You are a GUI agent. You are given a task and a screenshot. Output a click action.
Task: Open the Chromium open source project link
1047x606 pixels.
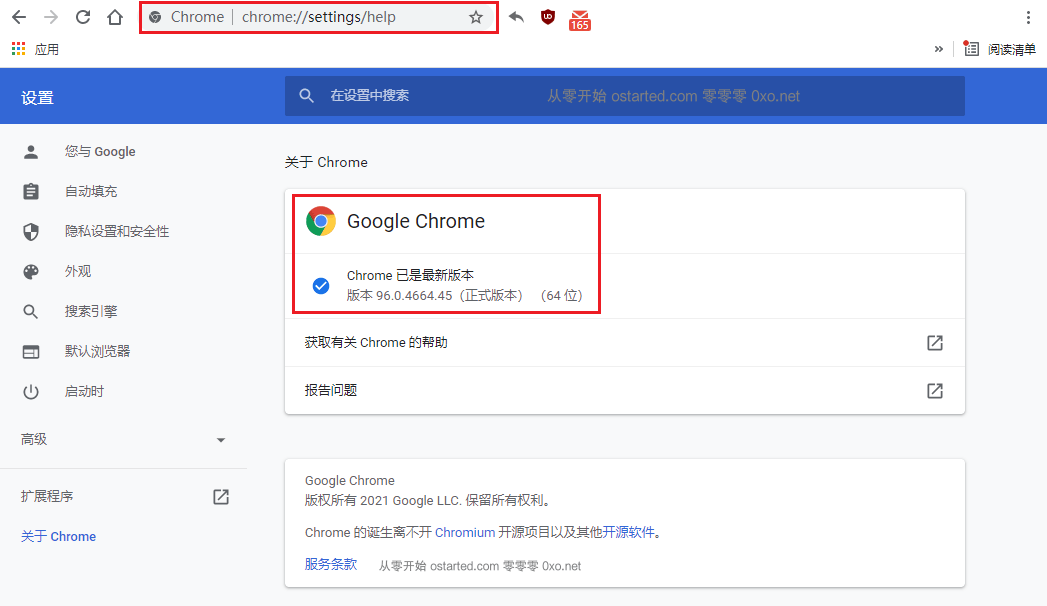point(465,533)
